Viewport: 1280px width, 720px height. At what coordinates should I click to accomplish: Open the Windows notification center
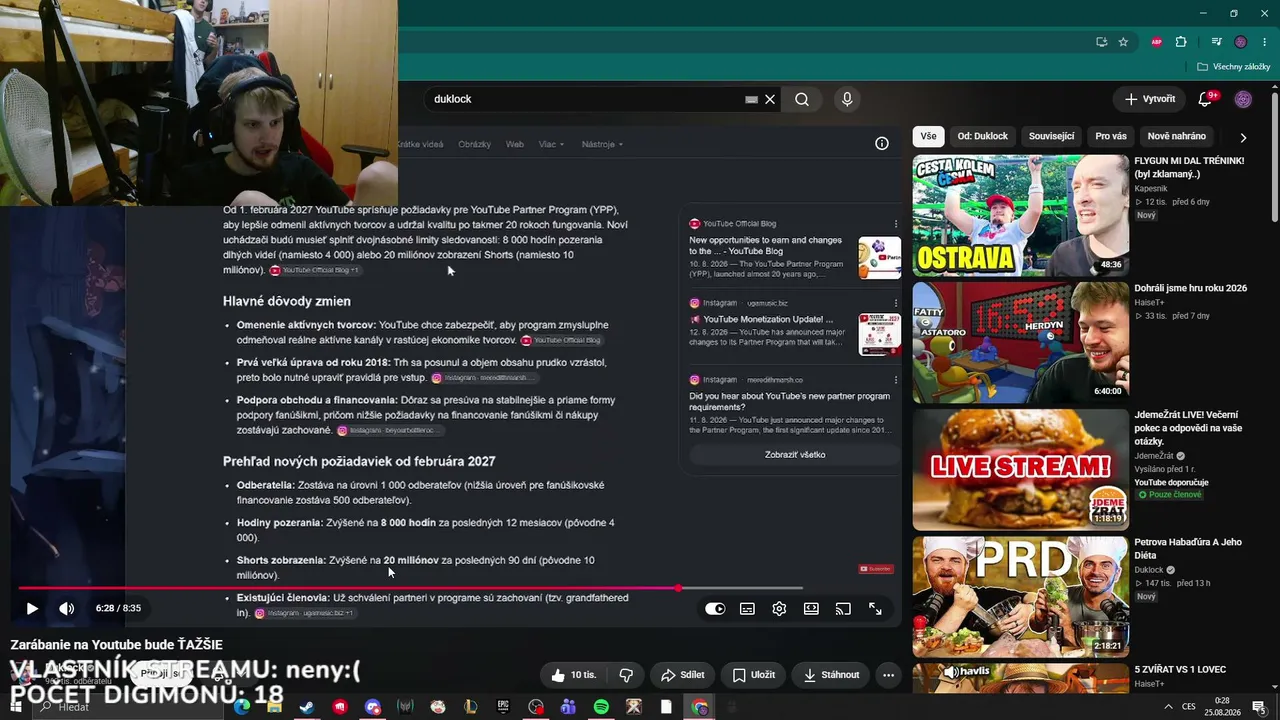coord(1259,707)
